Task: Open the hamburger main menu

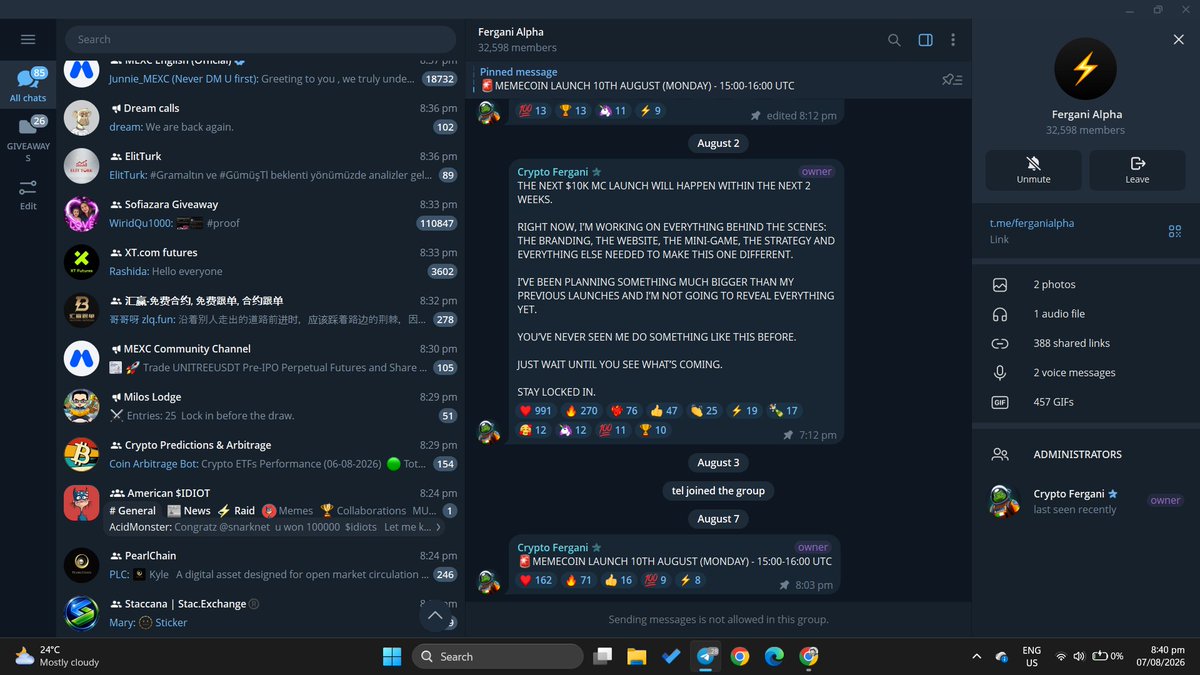Action: (x=28, y=39)
